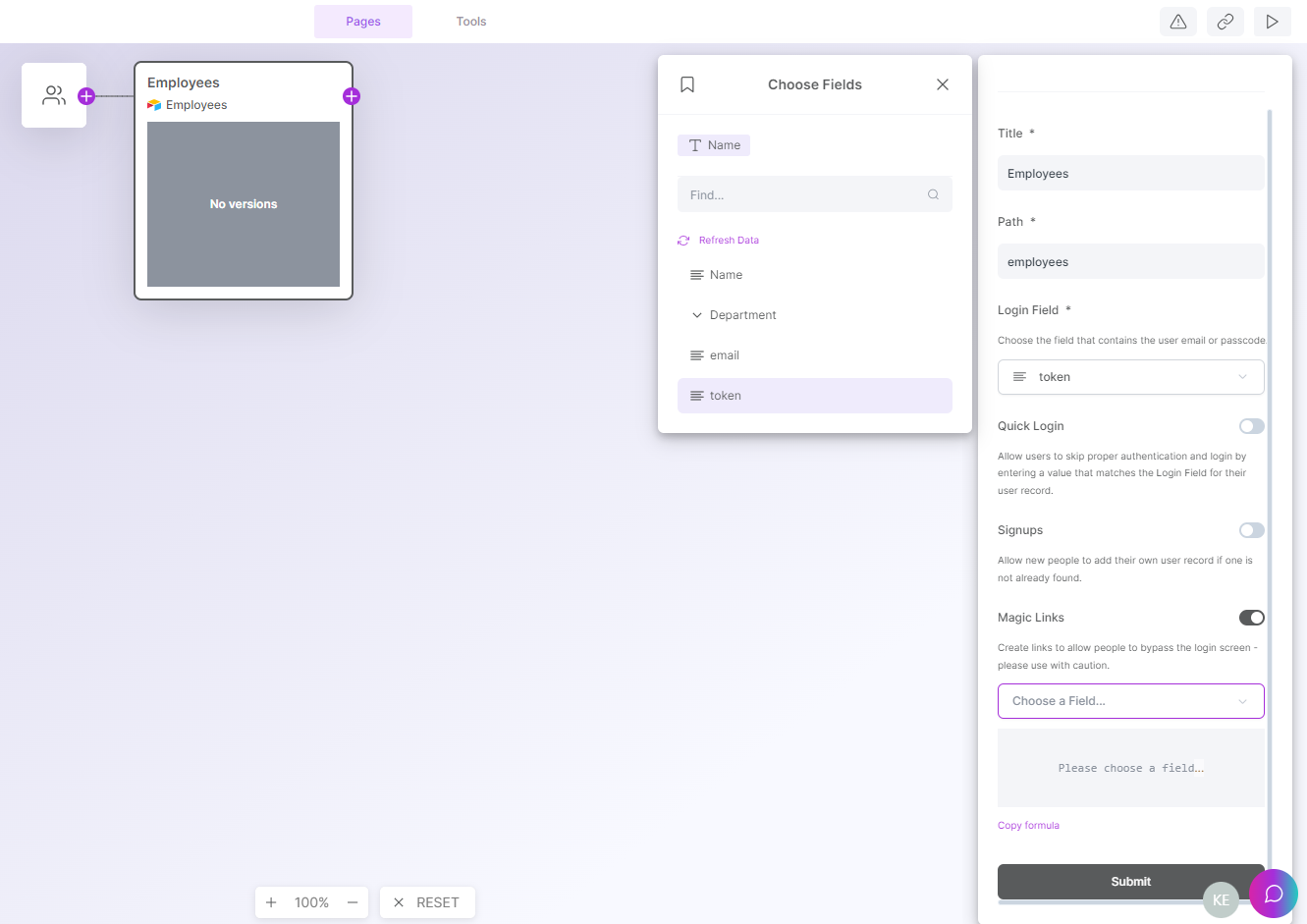This screenshot has height=924, width=1307.
Task: Zoom in with the plus icon
Action: pyautogui.click(x=271, y=902)
